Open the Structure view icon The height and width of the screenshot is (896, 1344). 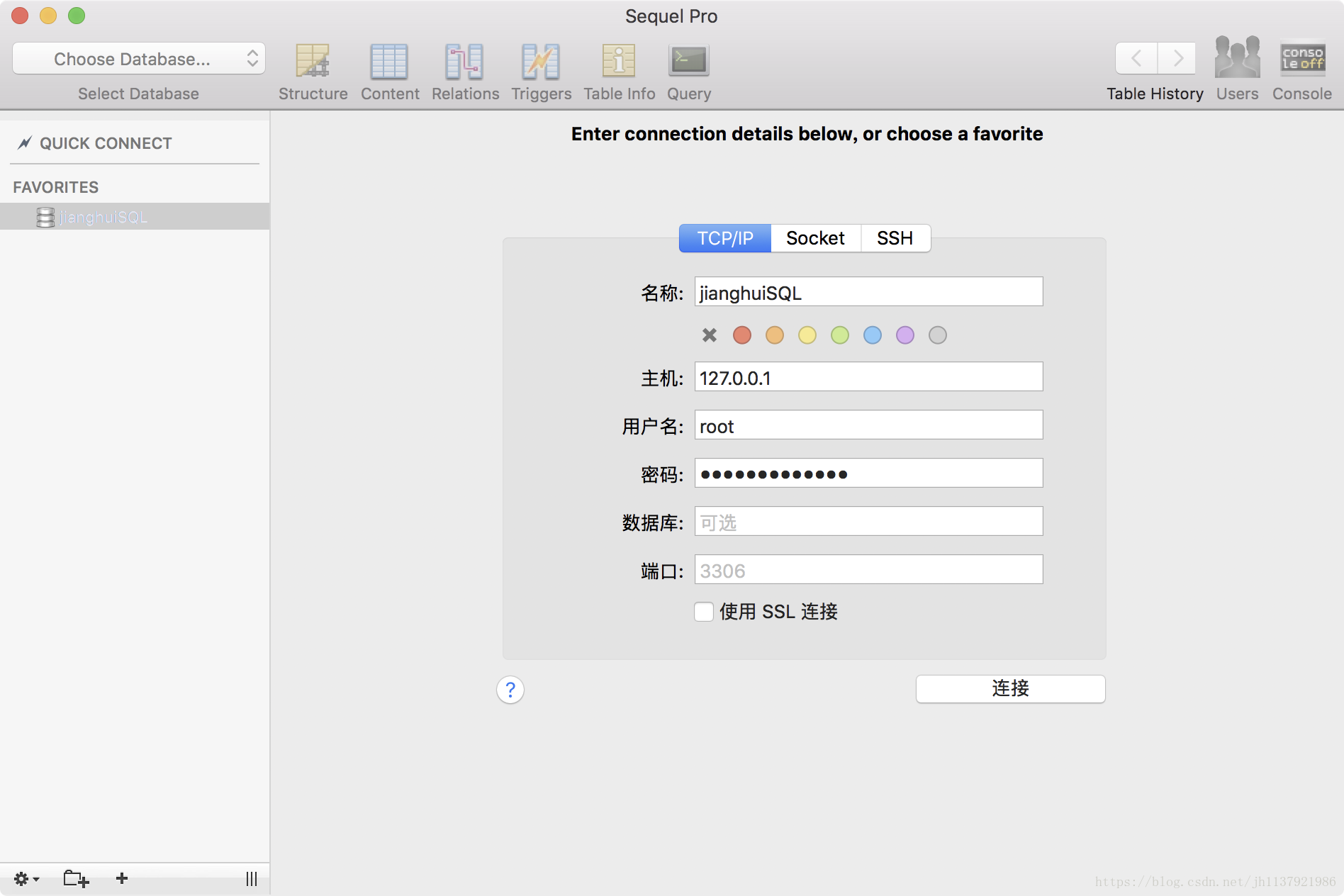[313, 61]
